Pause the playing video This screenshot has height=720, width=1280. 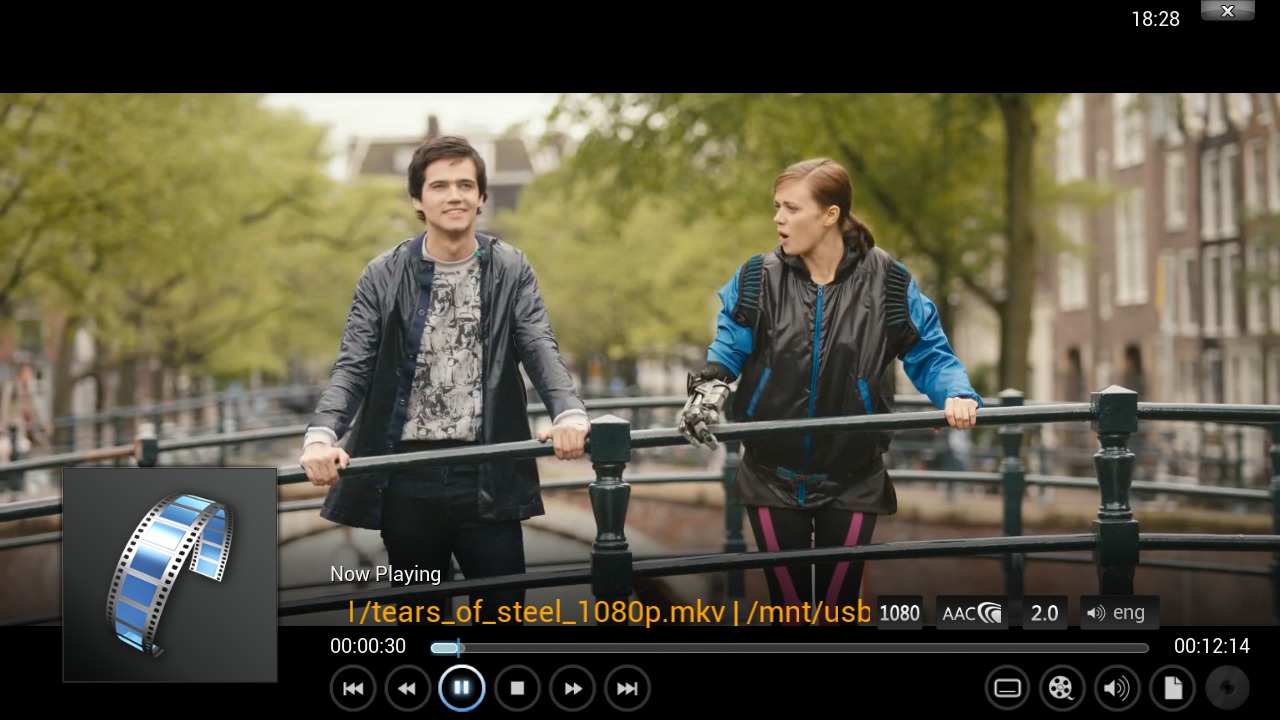pyautogui.click(x=462, y=688)
